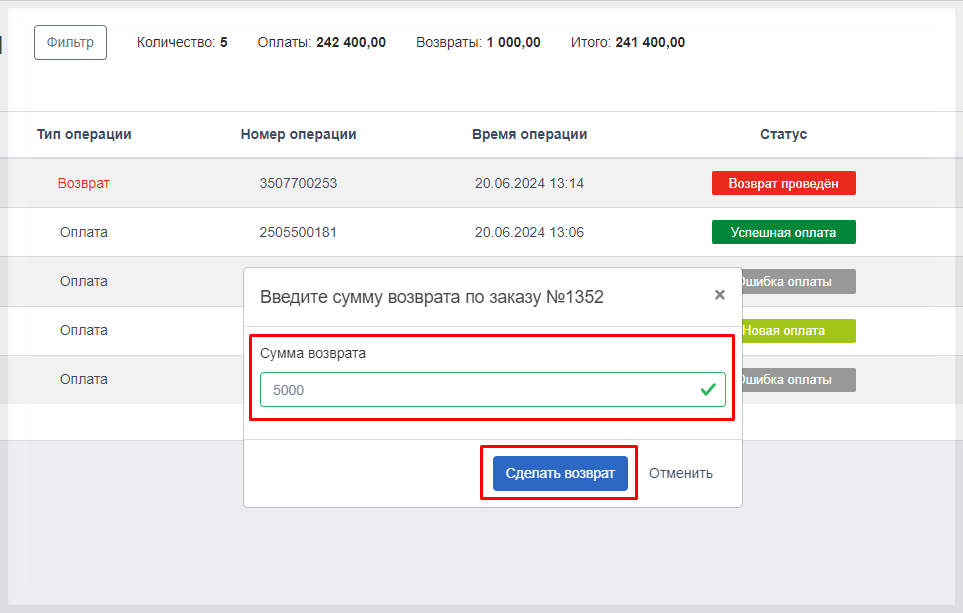
Task: Click operation number 2505500181
Action: [x=298, y=232]
